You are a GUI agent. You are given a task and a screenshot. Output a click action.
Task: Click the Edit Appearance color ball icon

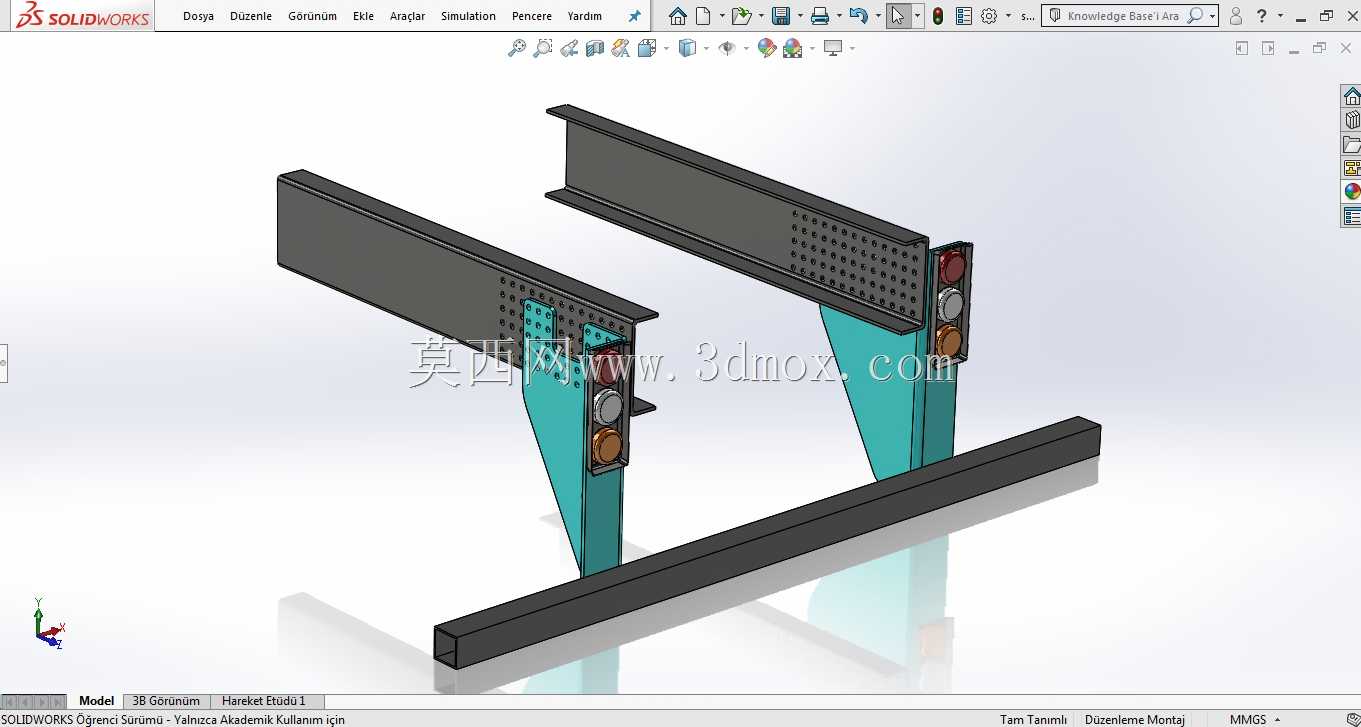coord(767,48)
